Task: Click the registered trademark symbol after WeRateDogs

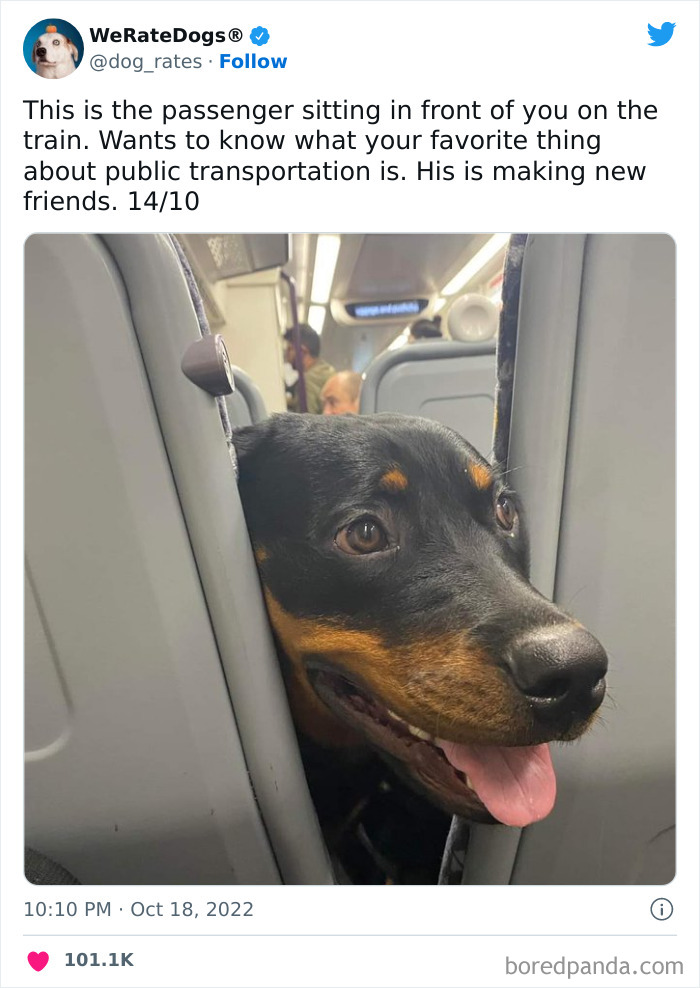Action: pyautogui.click(x=236, y=35)
